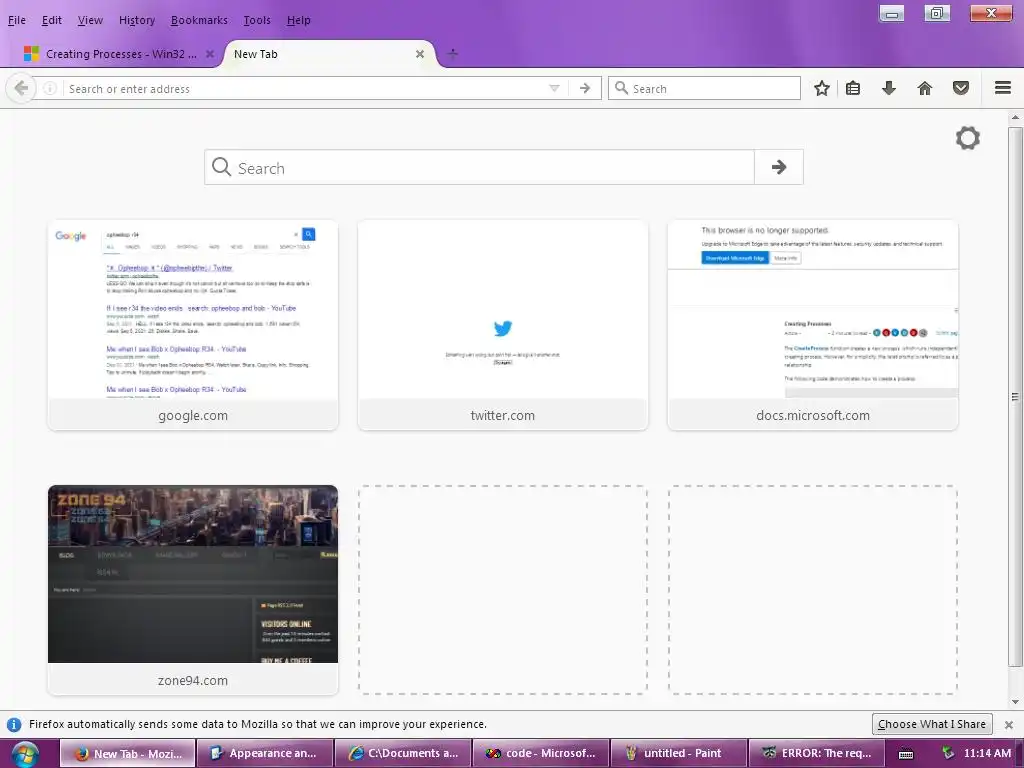The width and height of the screenshot is (1024, 768).
Task: Bookmark this page with the star icon
Action: (x=822, y=88)
